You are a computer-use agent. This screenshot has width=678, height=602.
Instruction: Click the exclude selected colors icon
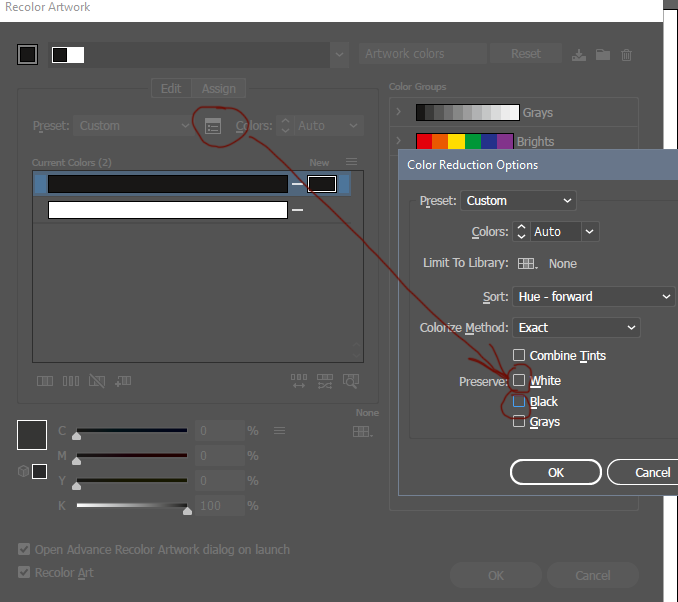[97, 381]
